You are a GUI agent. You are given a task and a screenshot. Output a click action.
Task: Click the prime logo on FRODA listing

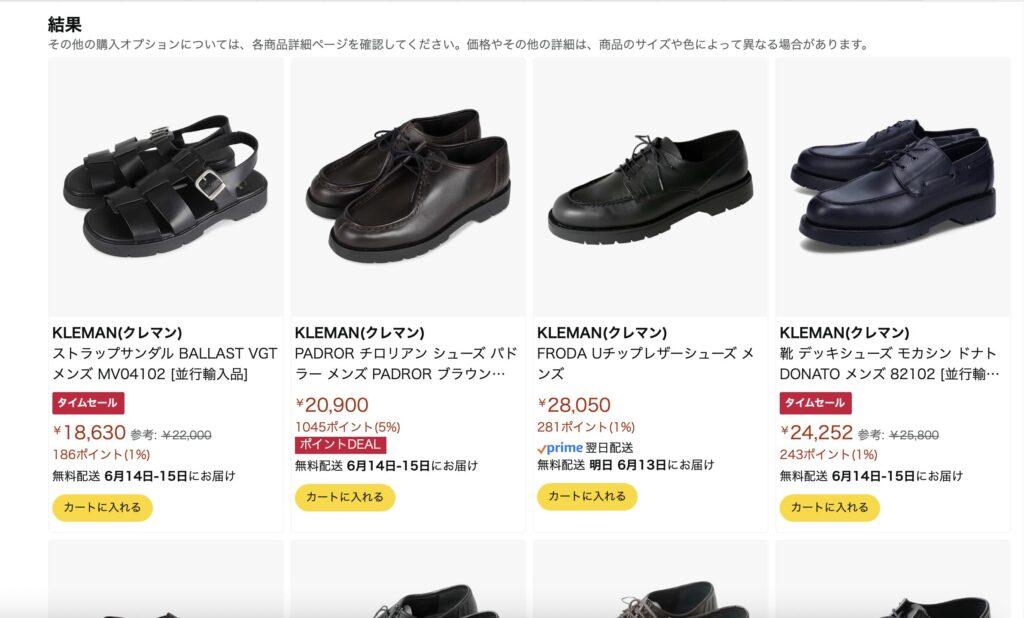click(x=560, y=448)
